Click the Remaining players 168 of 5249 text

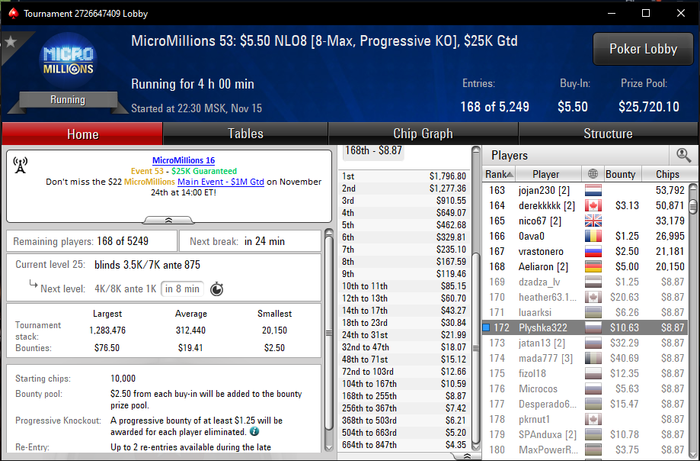click(81, 241)
